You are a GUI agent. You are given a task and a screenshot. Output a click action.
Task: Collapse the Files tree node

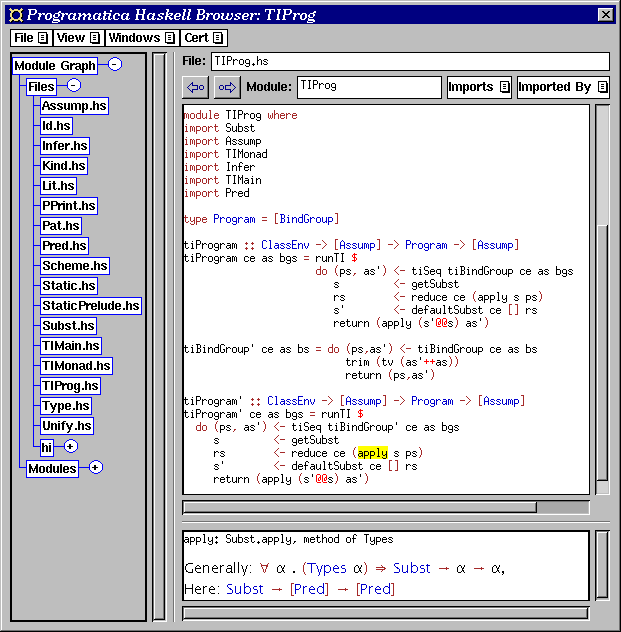(x=73, y=86)
